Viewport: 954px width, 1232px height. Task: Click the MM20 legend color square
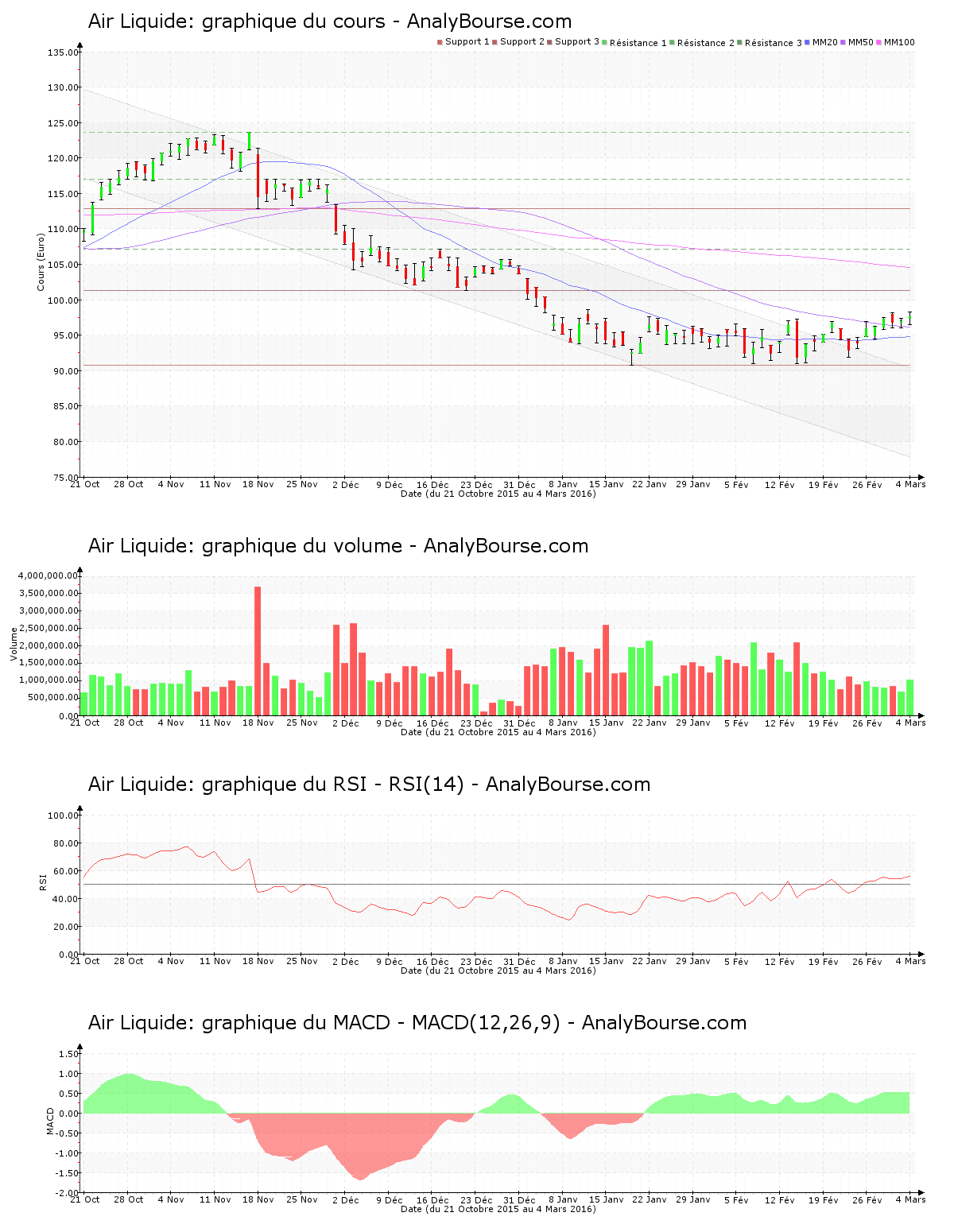808,42
